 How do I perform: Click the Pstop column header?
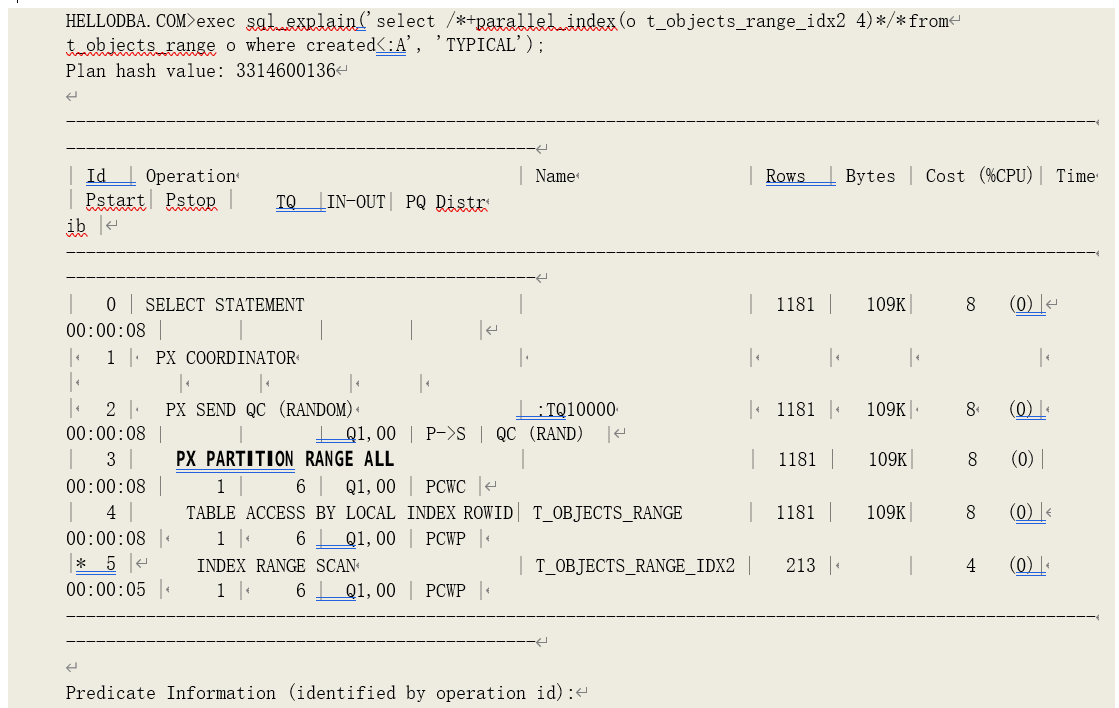click(190, 201)
